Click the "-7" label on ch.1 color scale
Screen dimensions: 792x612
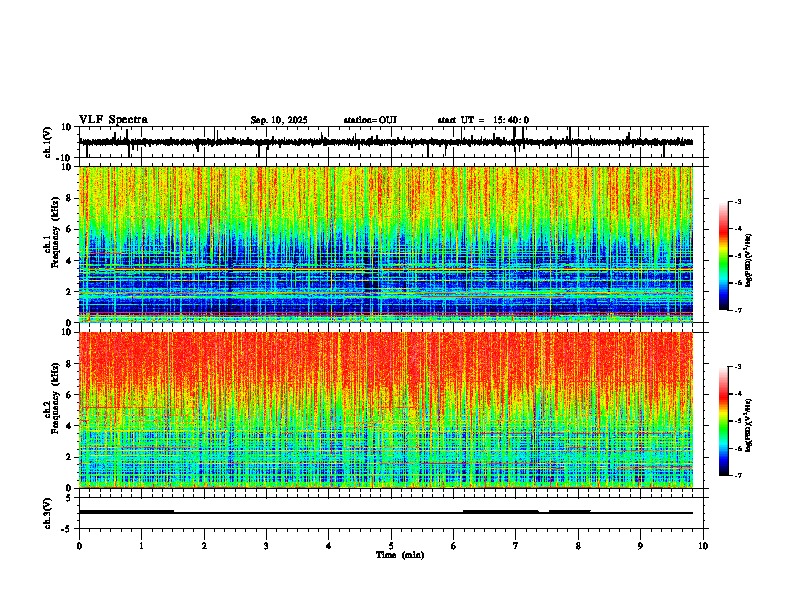[738, 310]
